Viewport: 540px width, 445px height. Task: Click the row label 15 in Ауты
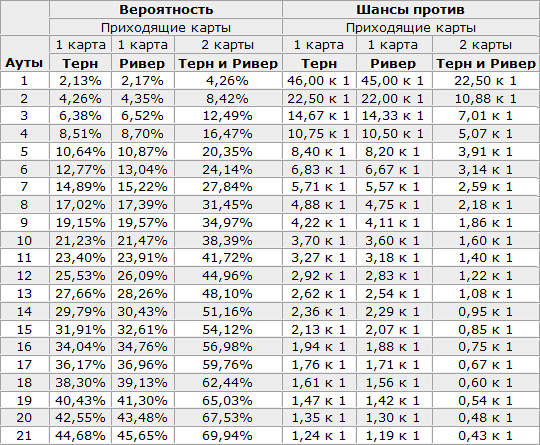click(x=24, y=329)
